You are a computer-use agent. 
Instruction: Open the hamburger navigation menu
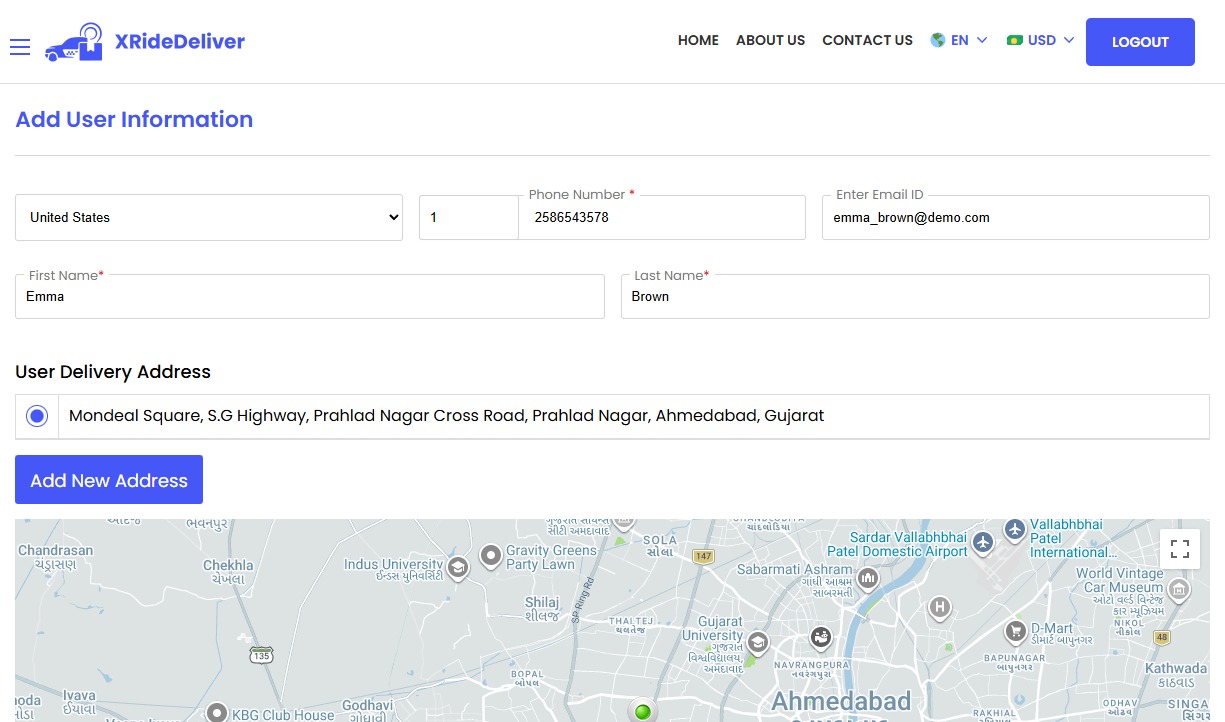[20, 46]
